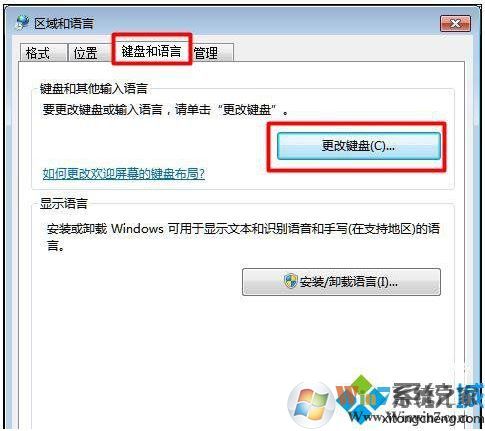485x431 pixels.
Task: Click the 显示语言 group label
Action: tap(64, 204)
